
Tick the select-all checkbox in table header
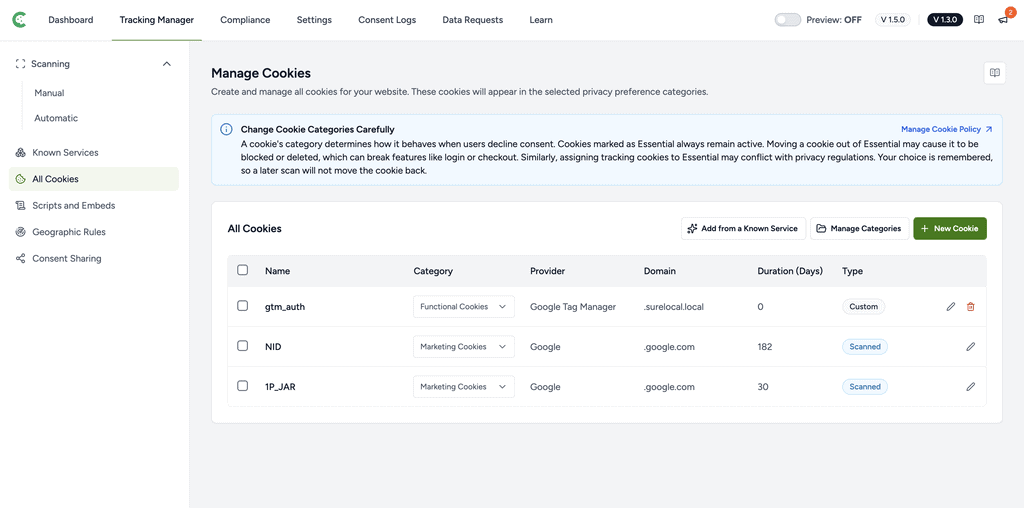[242, 270]
